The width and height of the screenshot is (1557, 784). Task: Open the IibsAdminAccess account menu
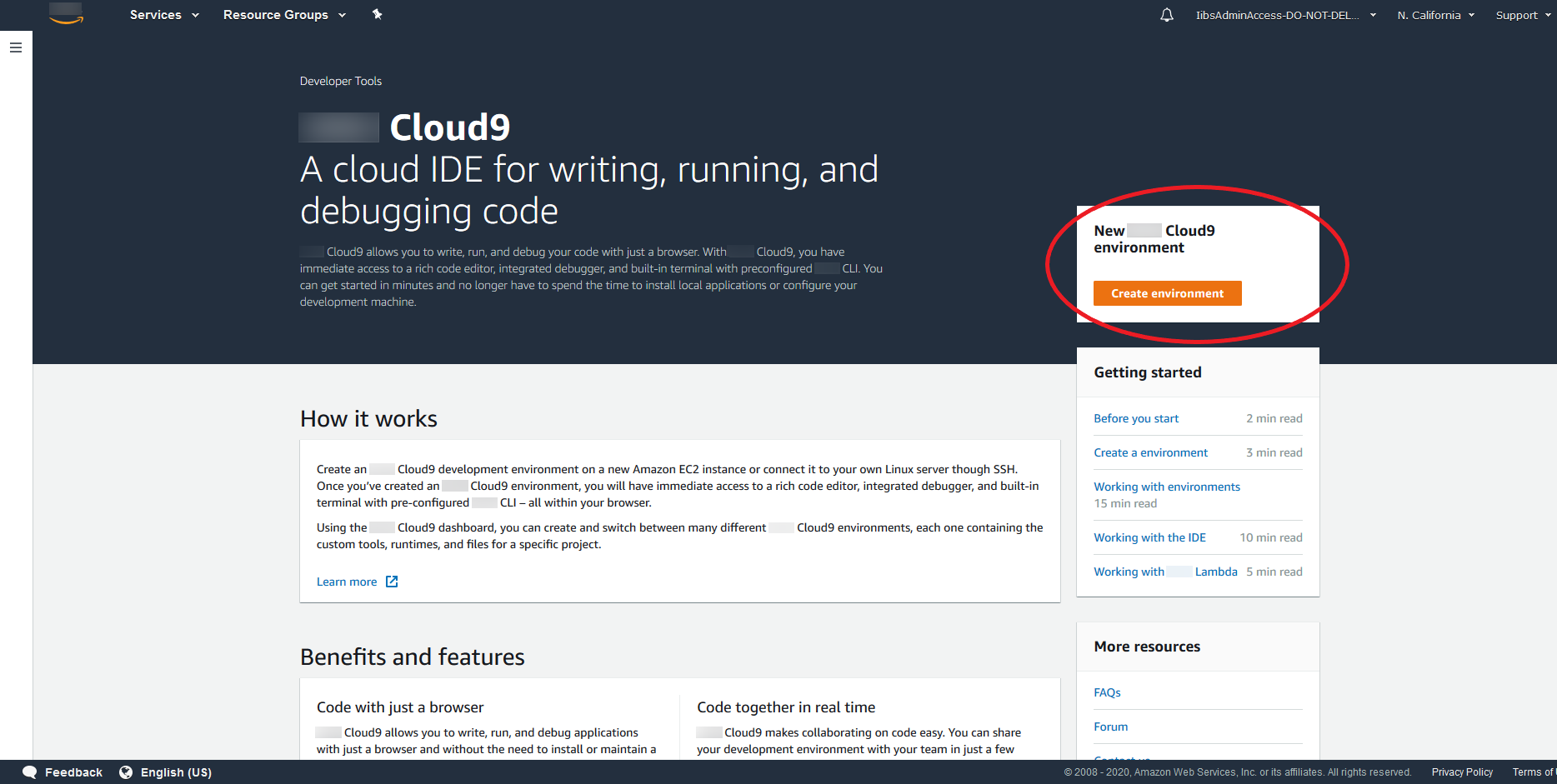1285,15
